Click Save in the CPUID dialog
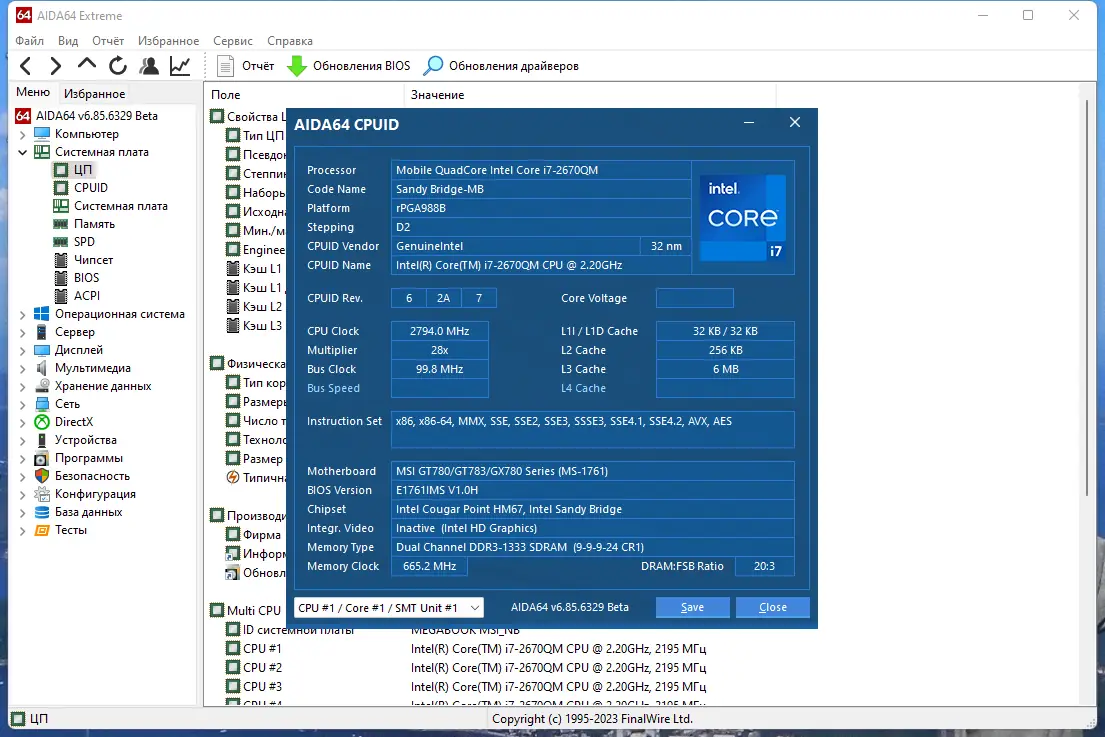The image size is (1105, 737). tap(692, 607)
